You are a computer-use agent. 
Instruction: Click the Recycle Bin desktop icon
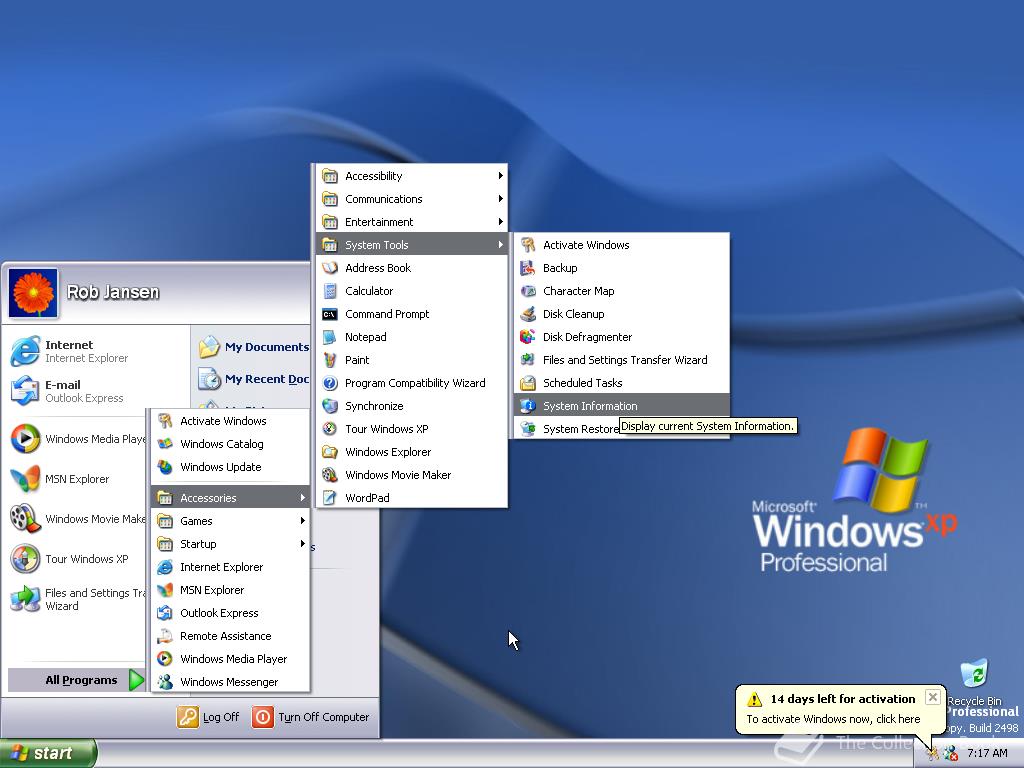pyautogui.click(x=974, y=675)
